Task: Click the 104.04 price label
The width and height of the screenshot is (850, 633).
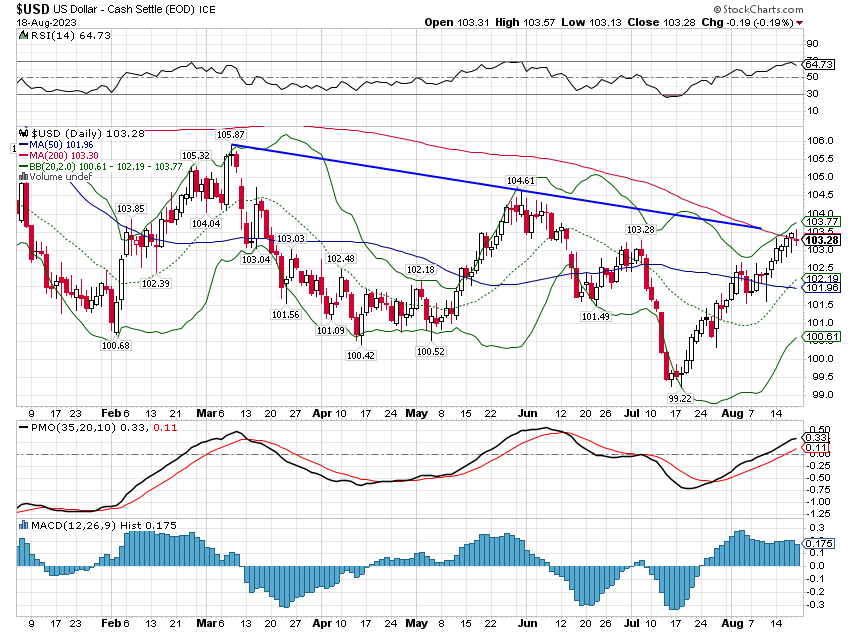Action: click(x=206, y=223)
